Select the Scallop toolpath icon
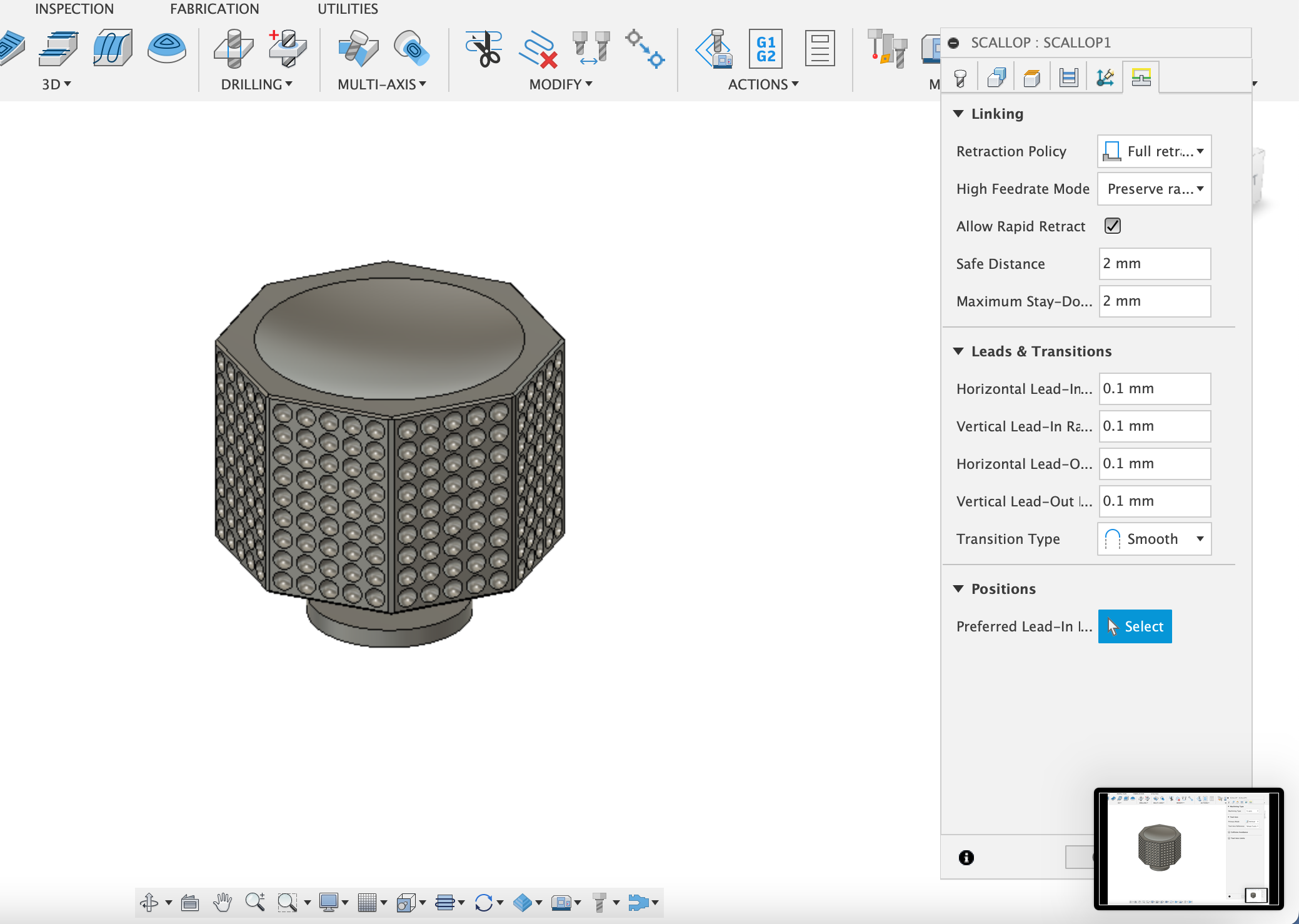Viewport: 1299px width, 924px height. coord(167,48)
